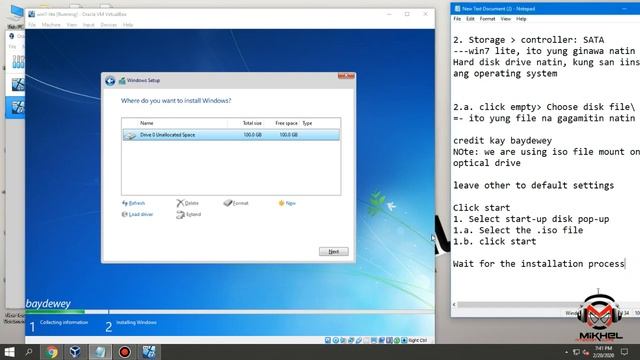Open the Notepad Help menu

tap(521, 19)
